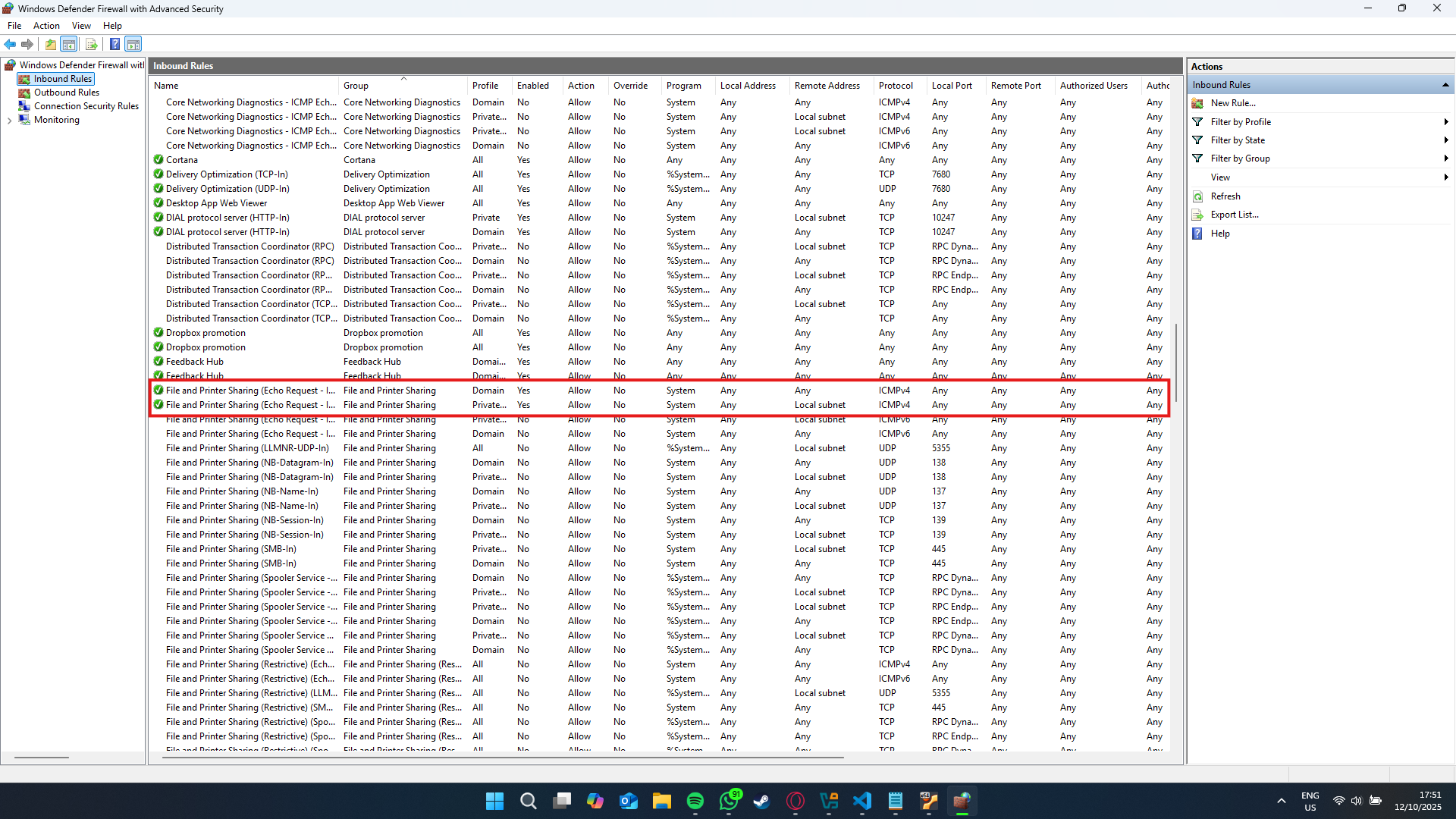Select Delivery Optimization (TCP-In) rule
The image size is (1456, 819).
tap(660, 174)
